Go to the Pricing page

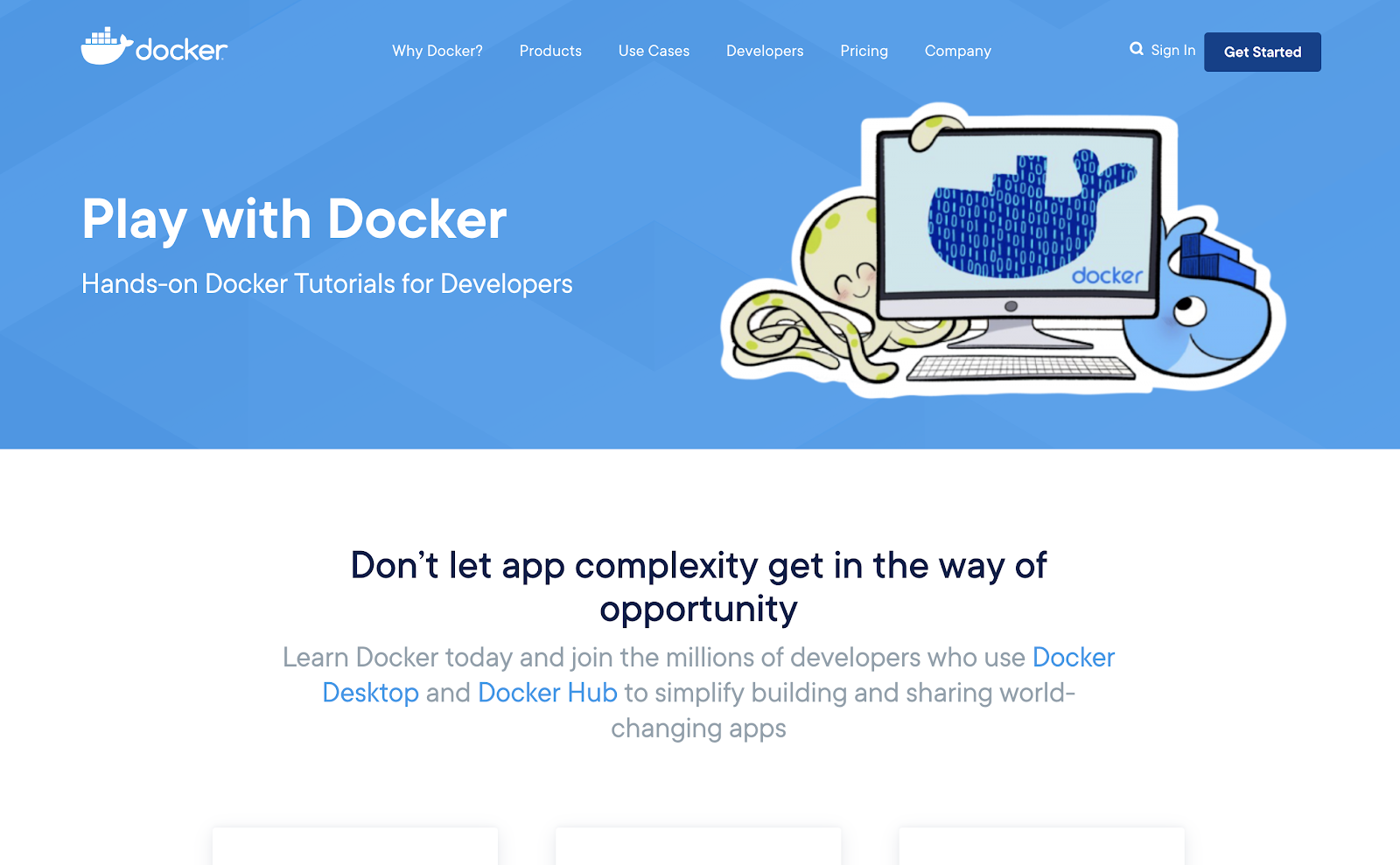click(x=864, y=51)
